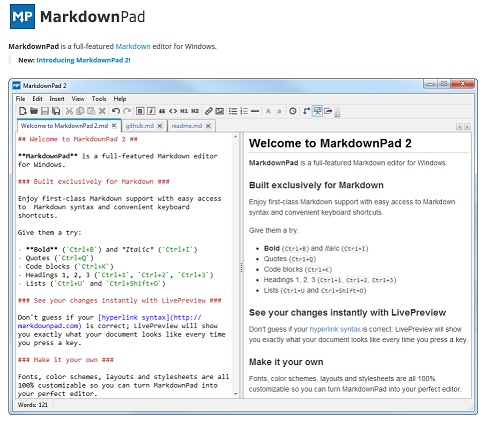Click the Paste icon in the toolbar
Screen dimensions: 485x424
click(x=91, y=111)
